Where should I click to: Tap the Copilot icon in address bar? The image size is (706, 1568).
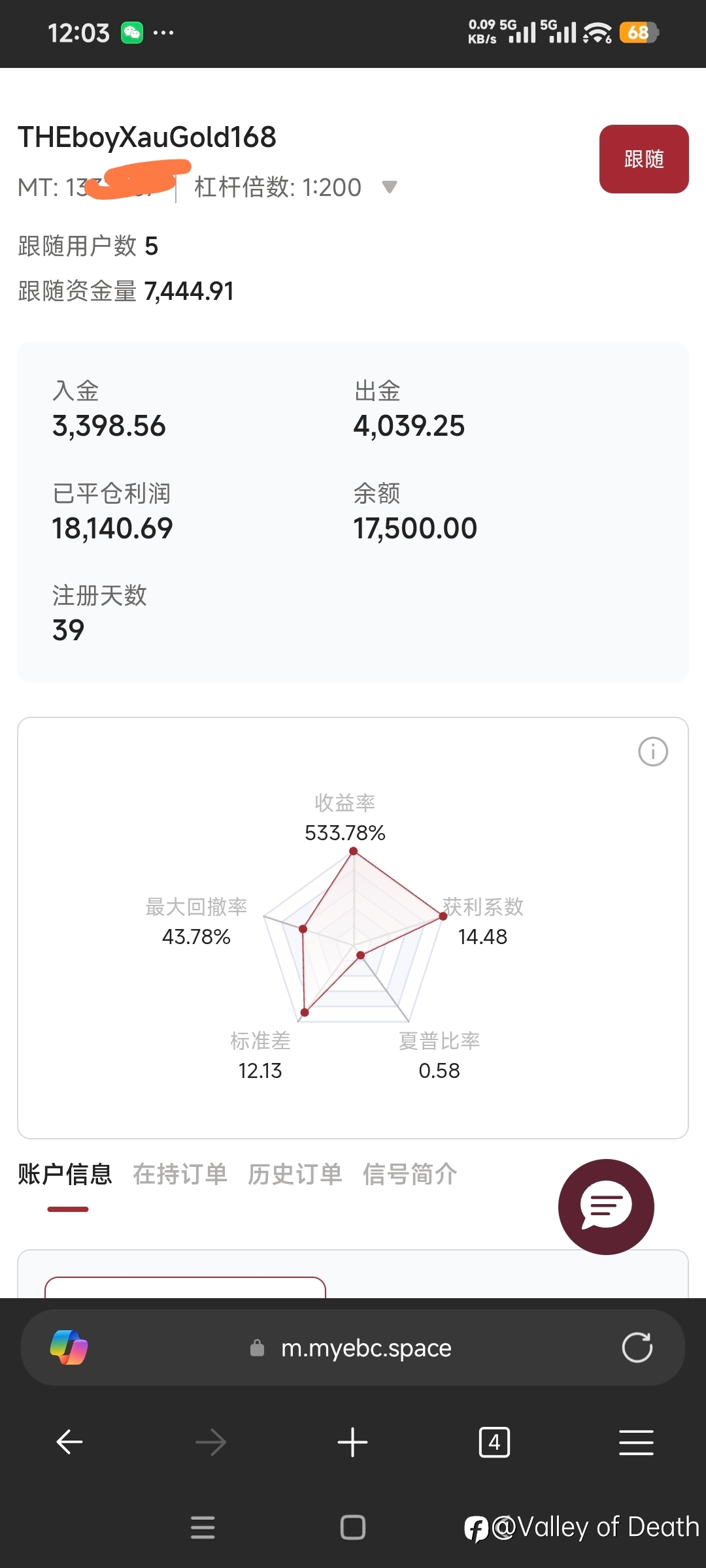pyautogui.click(x=69, y=1348)
